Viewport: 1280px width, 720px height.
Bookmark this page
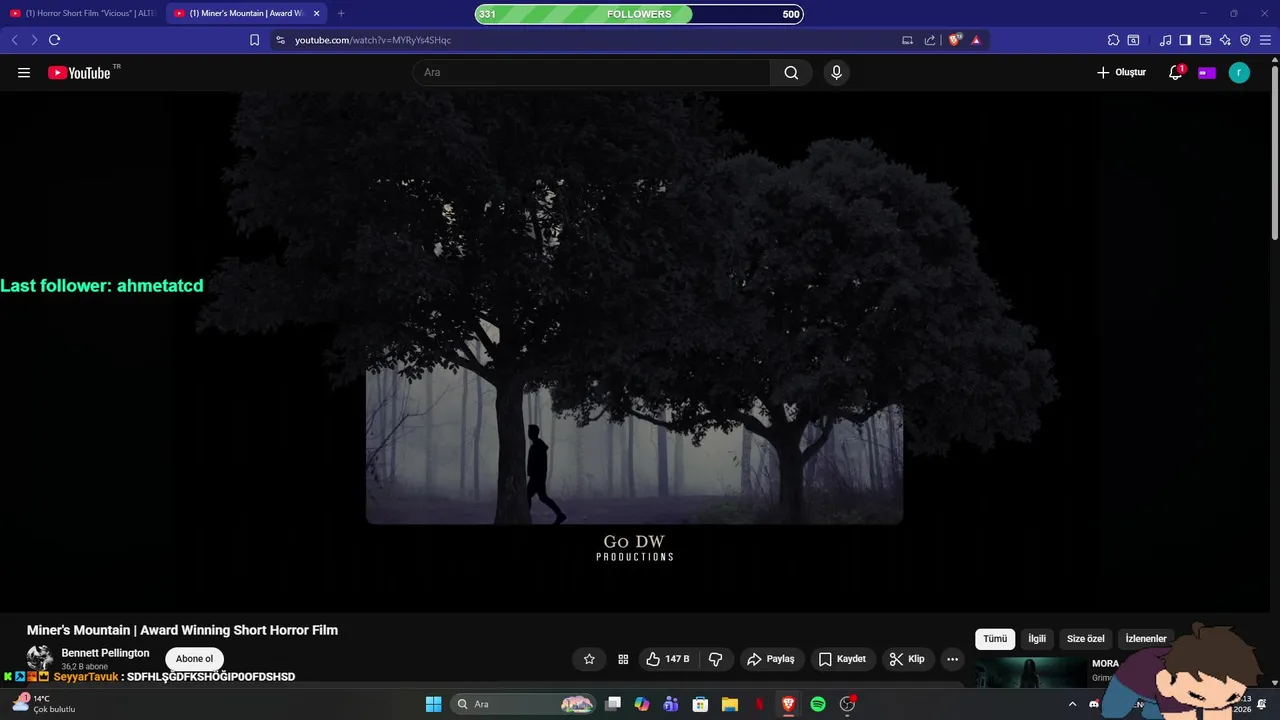tap(254, 40)
